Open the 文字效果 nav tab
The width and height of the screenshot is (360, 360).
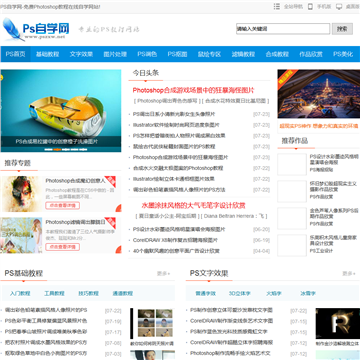[x=81, y=54]
